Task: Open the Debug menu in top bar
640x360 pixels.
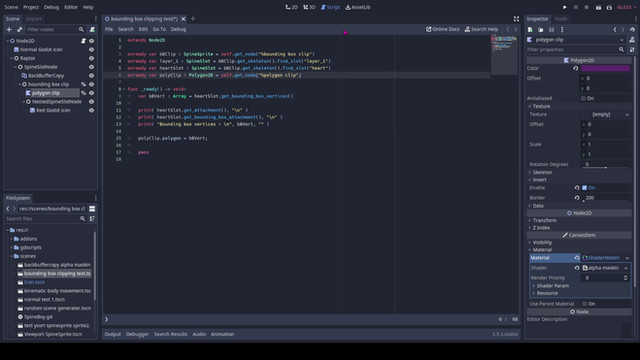Action: [51, 7]
